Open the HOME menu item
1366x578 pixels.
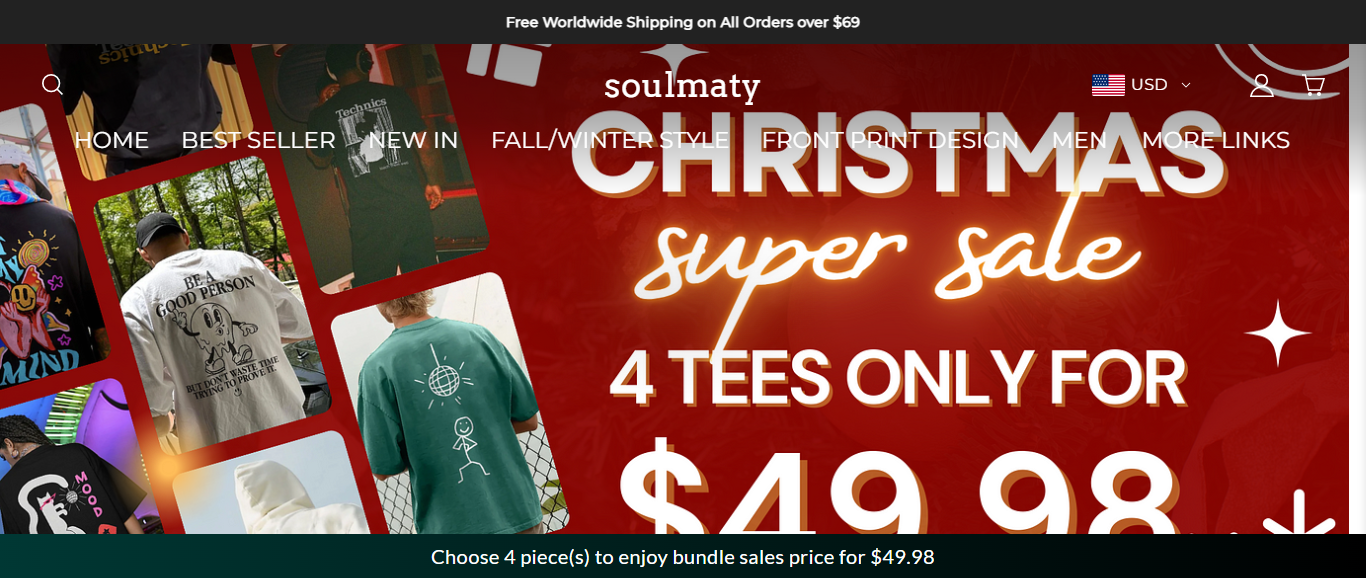(111, 140)
